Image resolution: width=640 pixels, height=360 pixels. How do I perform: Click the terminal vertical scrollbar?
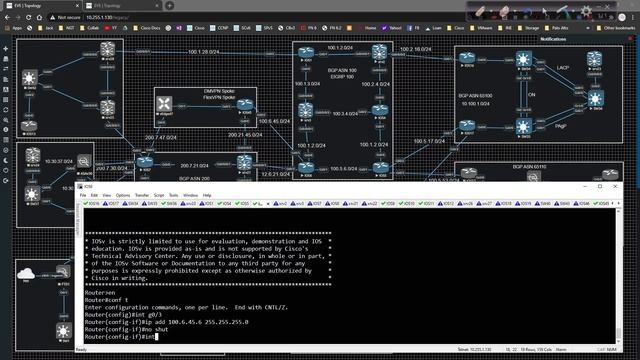(x=619, y=276)
